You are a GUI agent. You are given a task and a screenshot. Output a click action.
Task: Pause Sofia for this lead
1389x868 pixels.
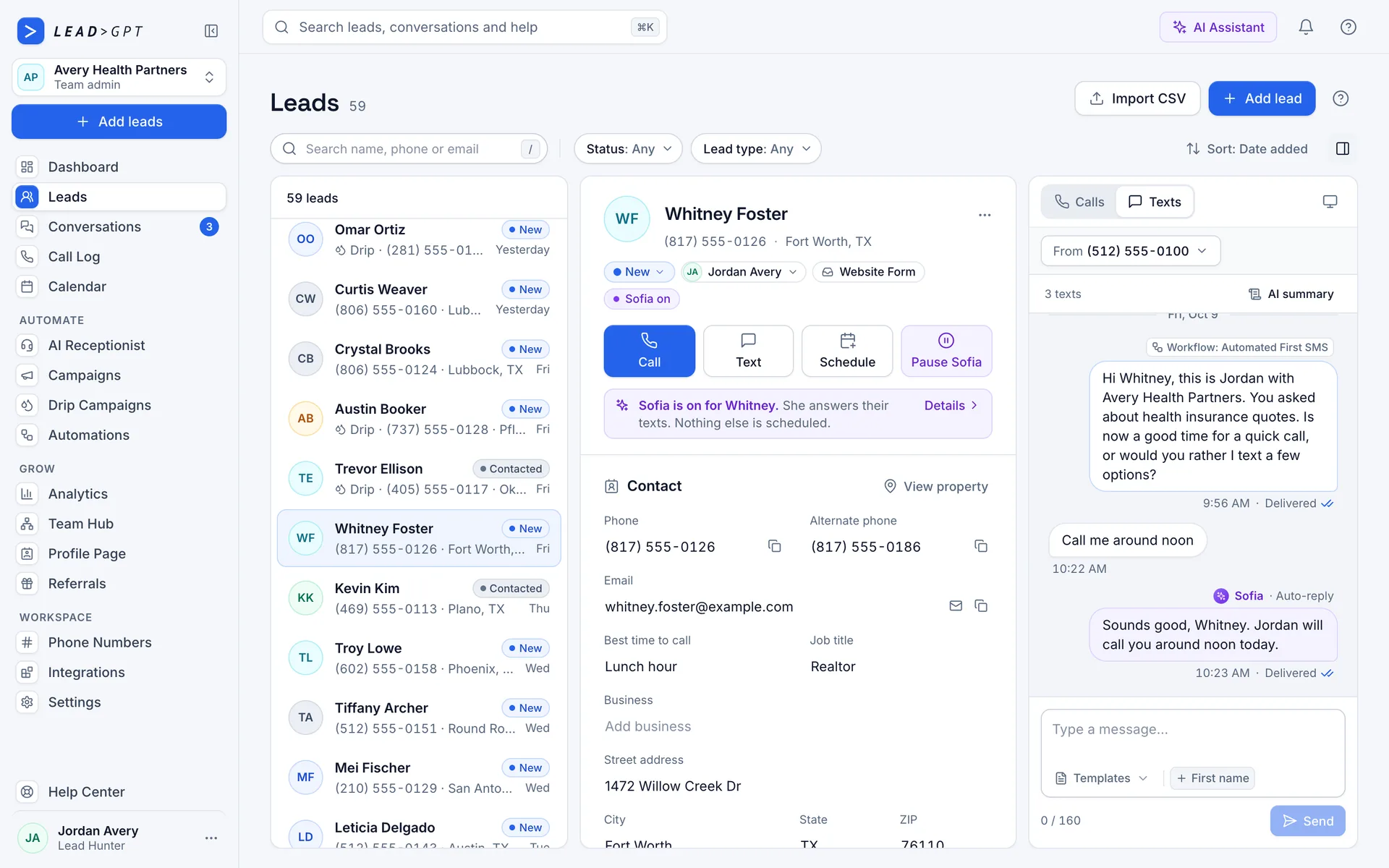click(x=946, y=351)
